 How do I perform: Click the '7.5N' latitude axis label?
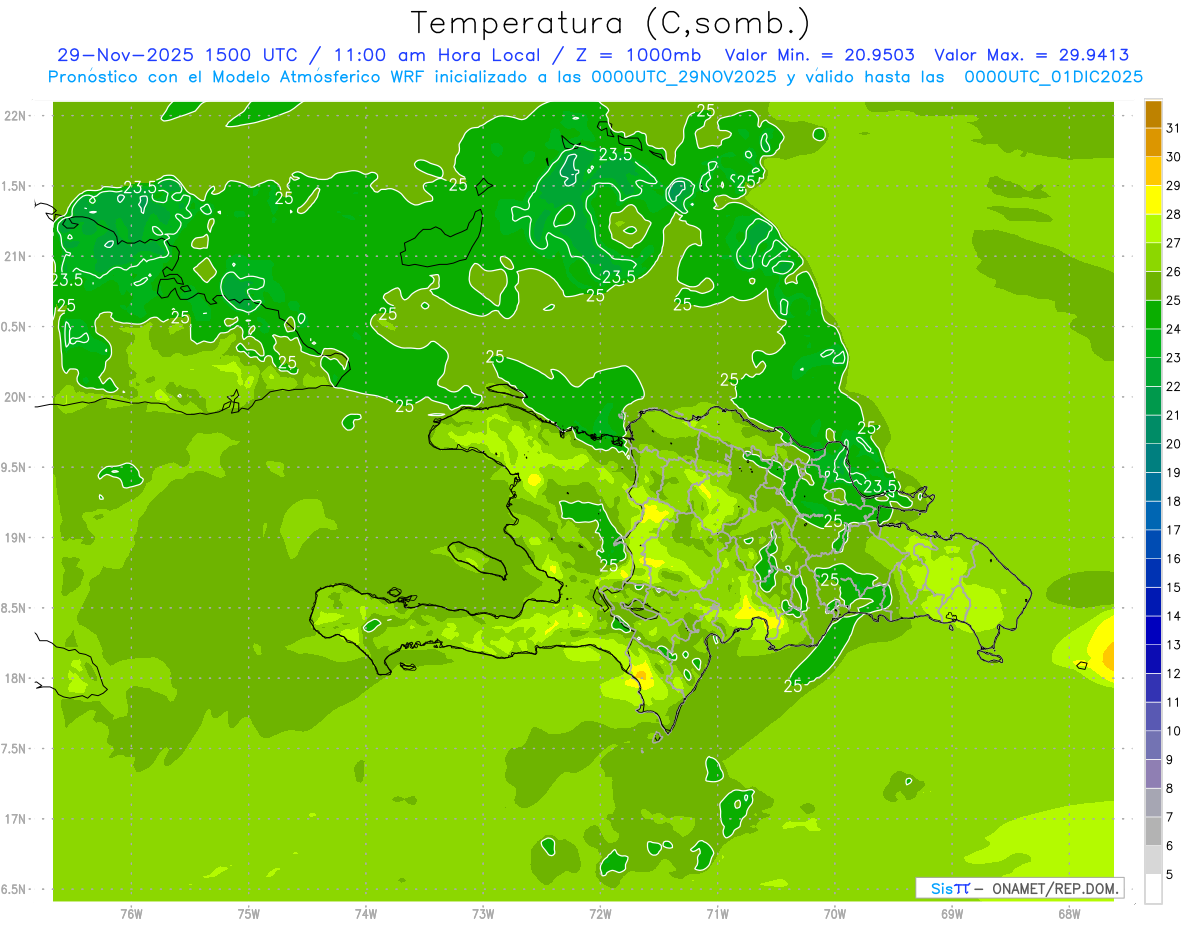14,748
